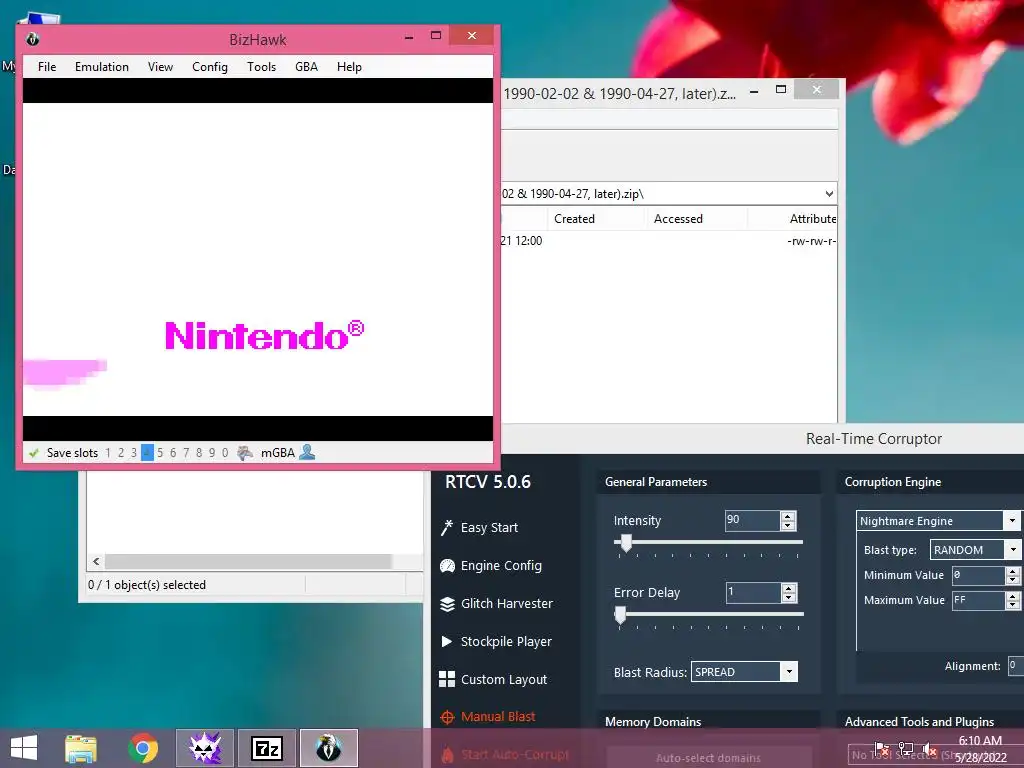
Task: Open the Help menu in BizHawk
Action: tap(349, 67)
